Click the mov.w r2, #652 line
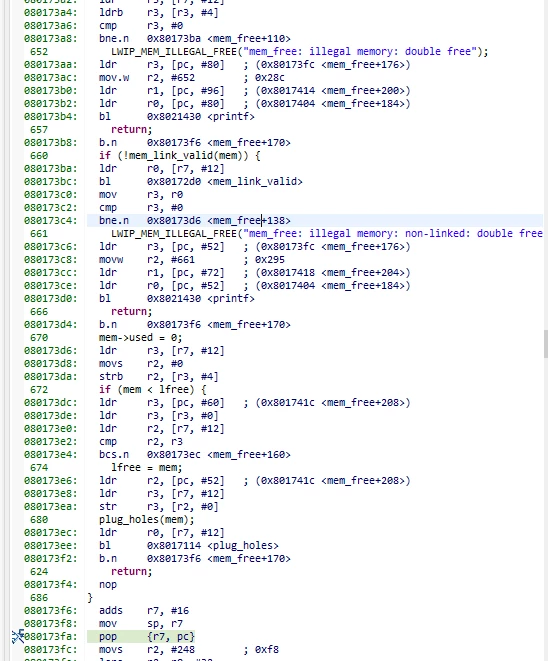This screenshot has width=548, height=661. (192, 78)
